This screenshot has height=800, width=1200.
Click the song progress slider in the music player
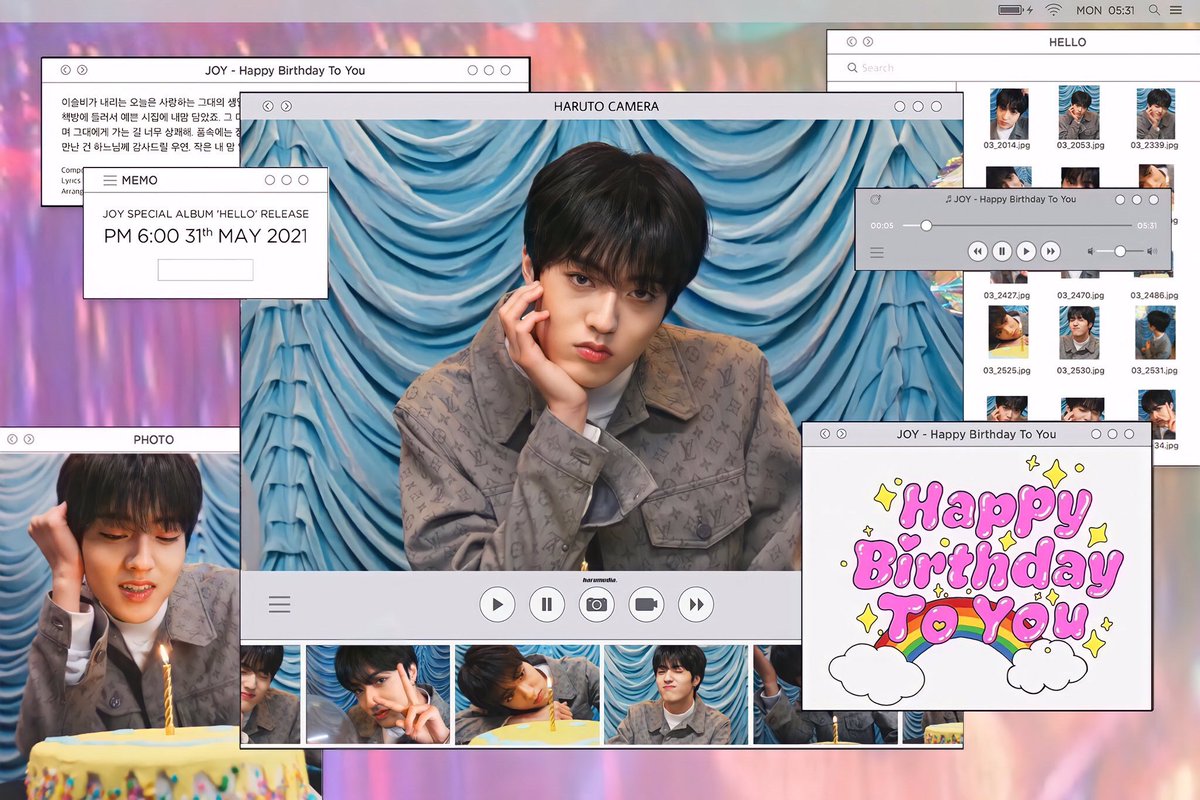tap(927, 225)
